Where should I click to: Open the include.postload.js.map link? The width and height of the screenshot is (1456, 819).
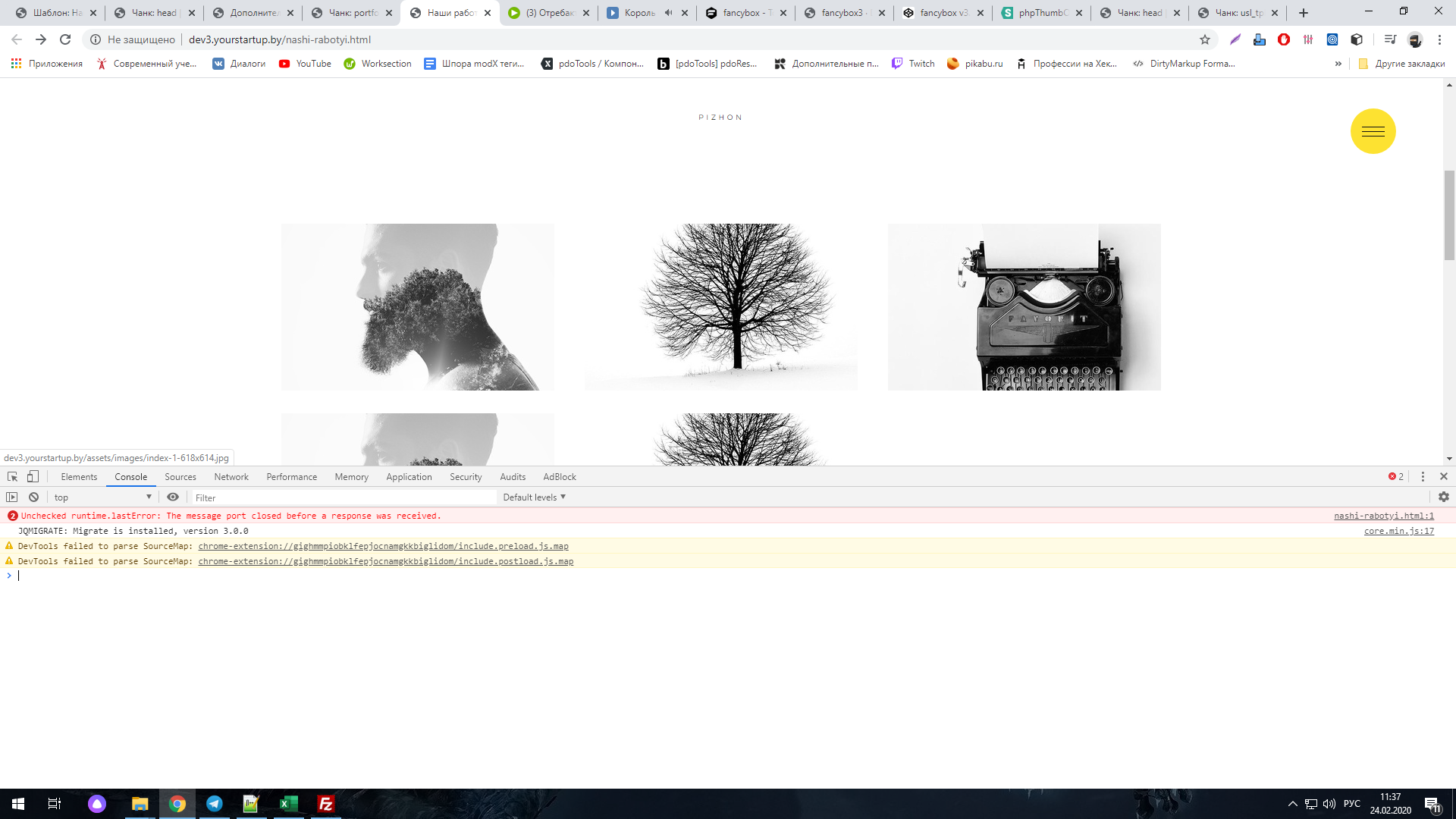386,561
